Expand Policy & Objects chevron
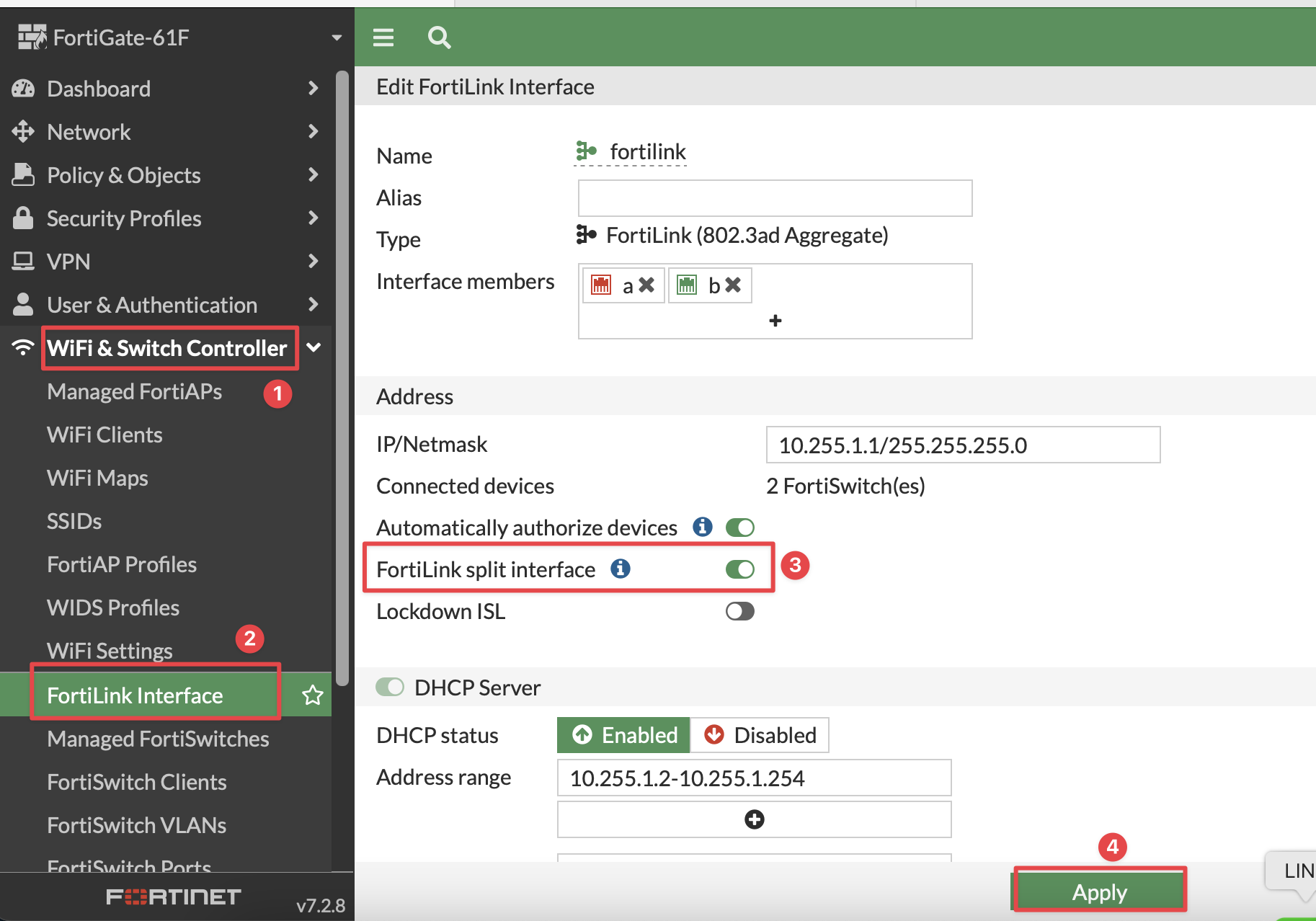1316x921 pixels. click(x=313, y=174)
